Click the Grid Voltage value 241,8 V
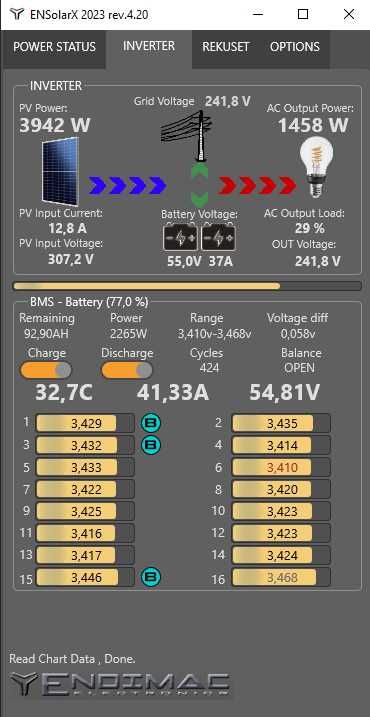 (227, 101)
